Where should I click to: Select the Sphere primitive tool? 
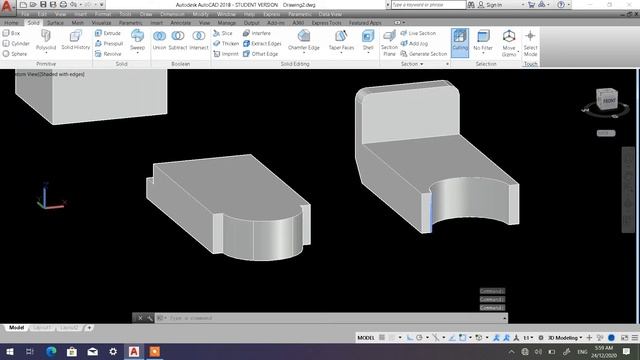[15, 54]
